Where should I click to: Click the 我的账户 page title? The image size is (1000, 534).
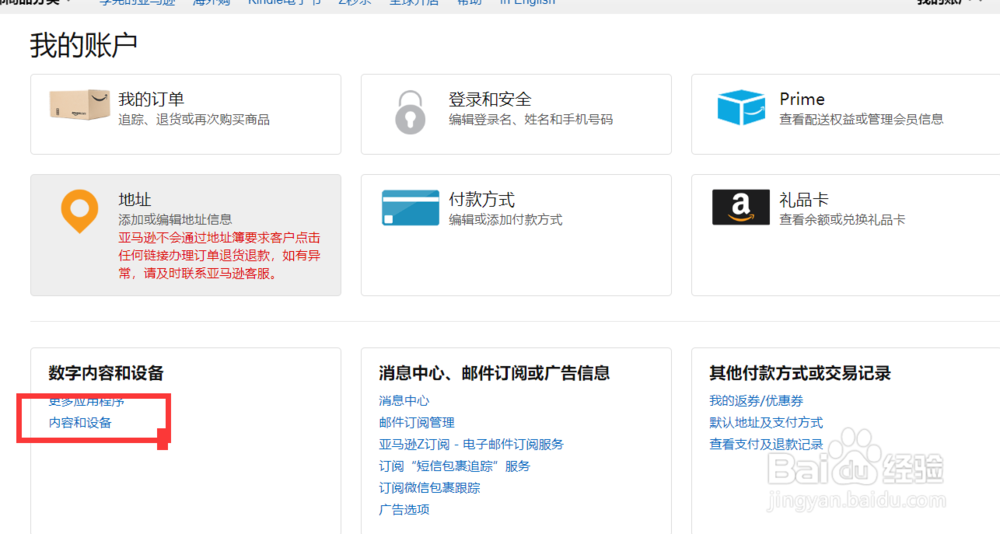point(84,46)
